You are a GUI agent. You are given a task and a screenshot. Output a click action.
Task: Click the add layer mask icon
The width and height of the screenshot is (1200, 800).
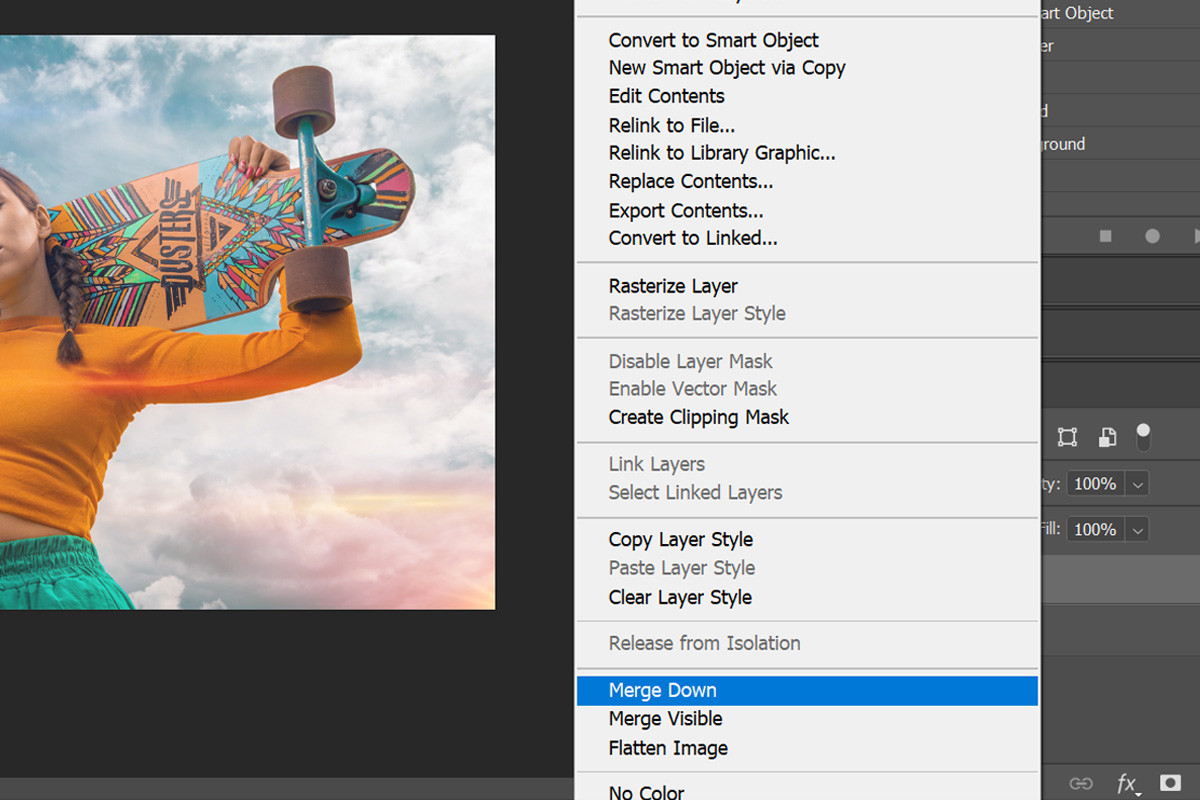pyautogui.click(x=1170, y=783)
